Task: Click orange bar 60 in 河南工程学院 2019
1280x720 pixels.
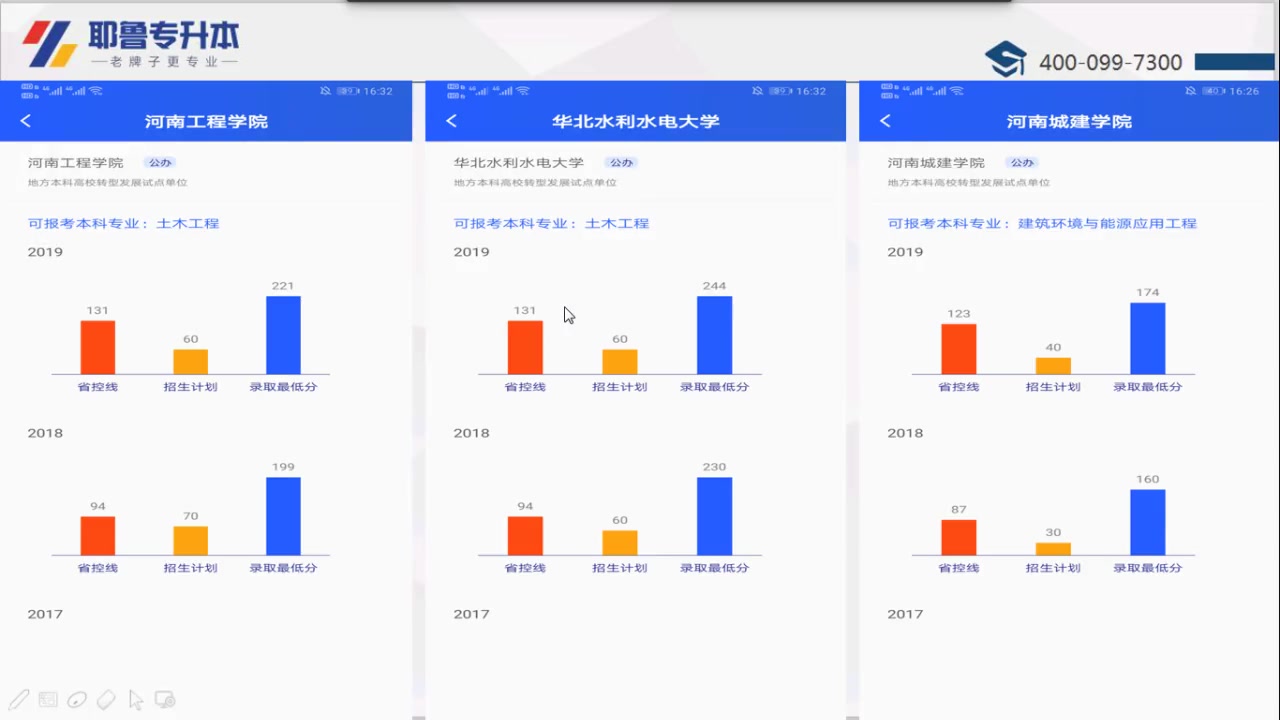Action: pyautogui.click(x=190, y=362)
